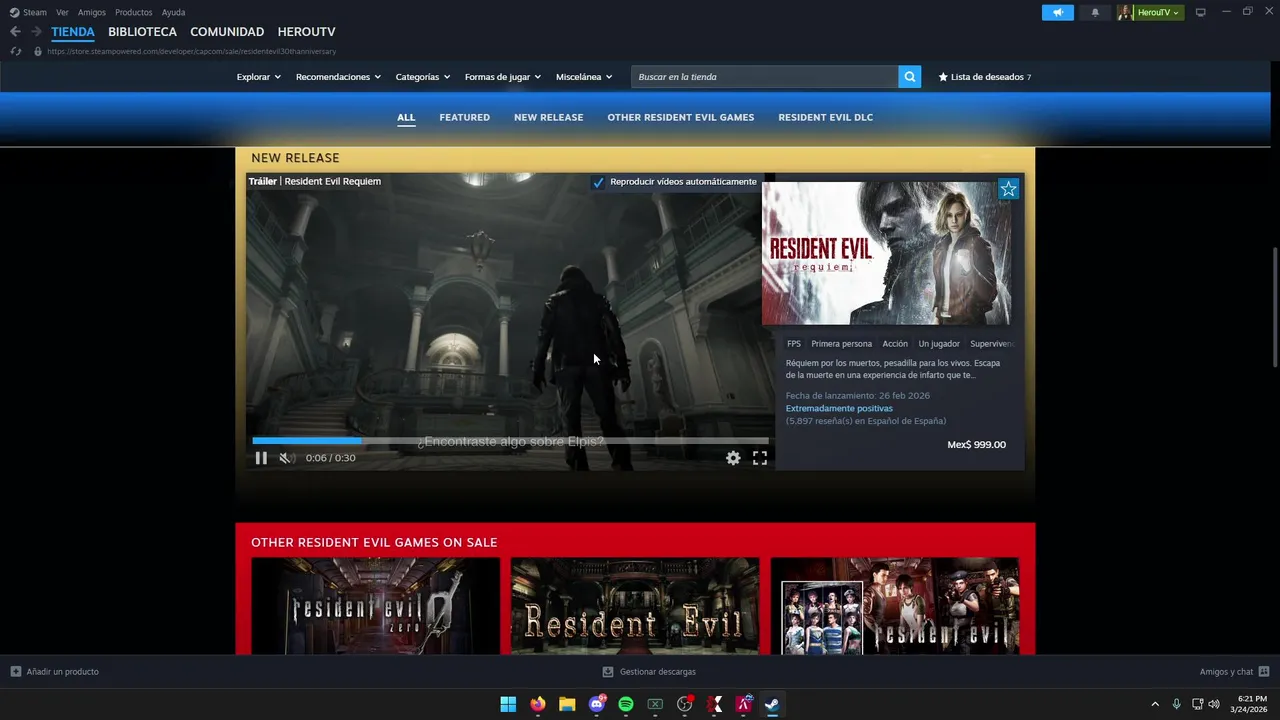The height and width of the screenshot is (720, 1280).
Task: Open the Windows Start menu
Action: coord(508,704)
